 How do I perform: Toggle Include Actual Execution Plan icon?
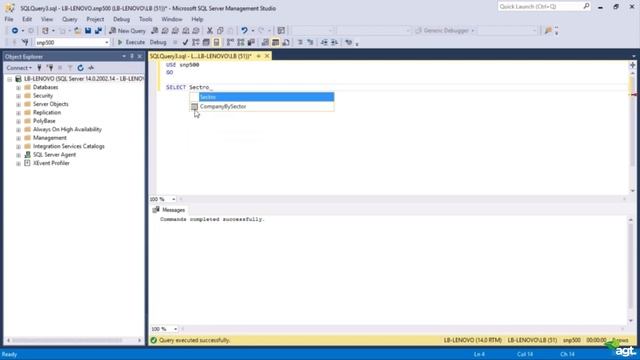point(231,42)
